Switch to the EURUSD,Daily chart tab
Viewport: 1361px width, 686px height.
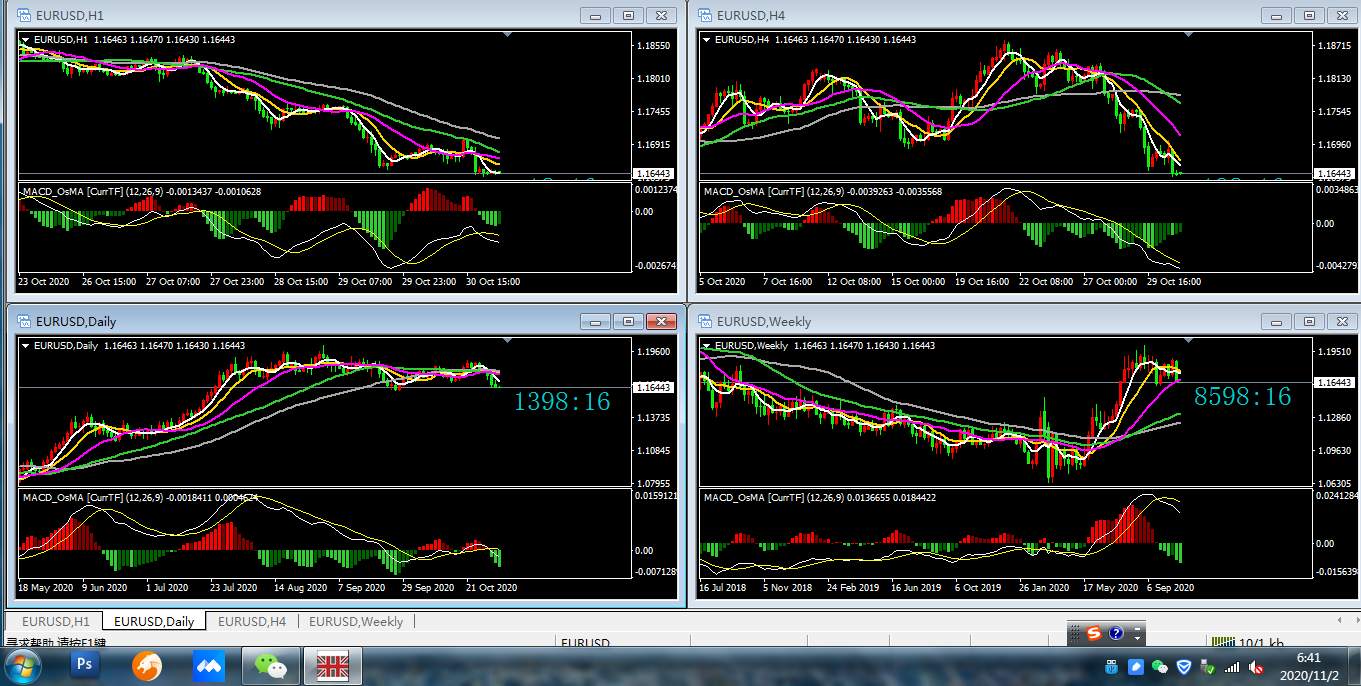pyautogui.click(x=154, y=621)
